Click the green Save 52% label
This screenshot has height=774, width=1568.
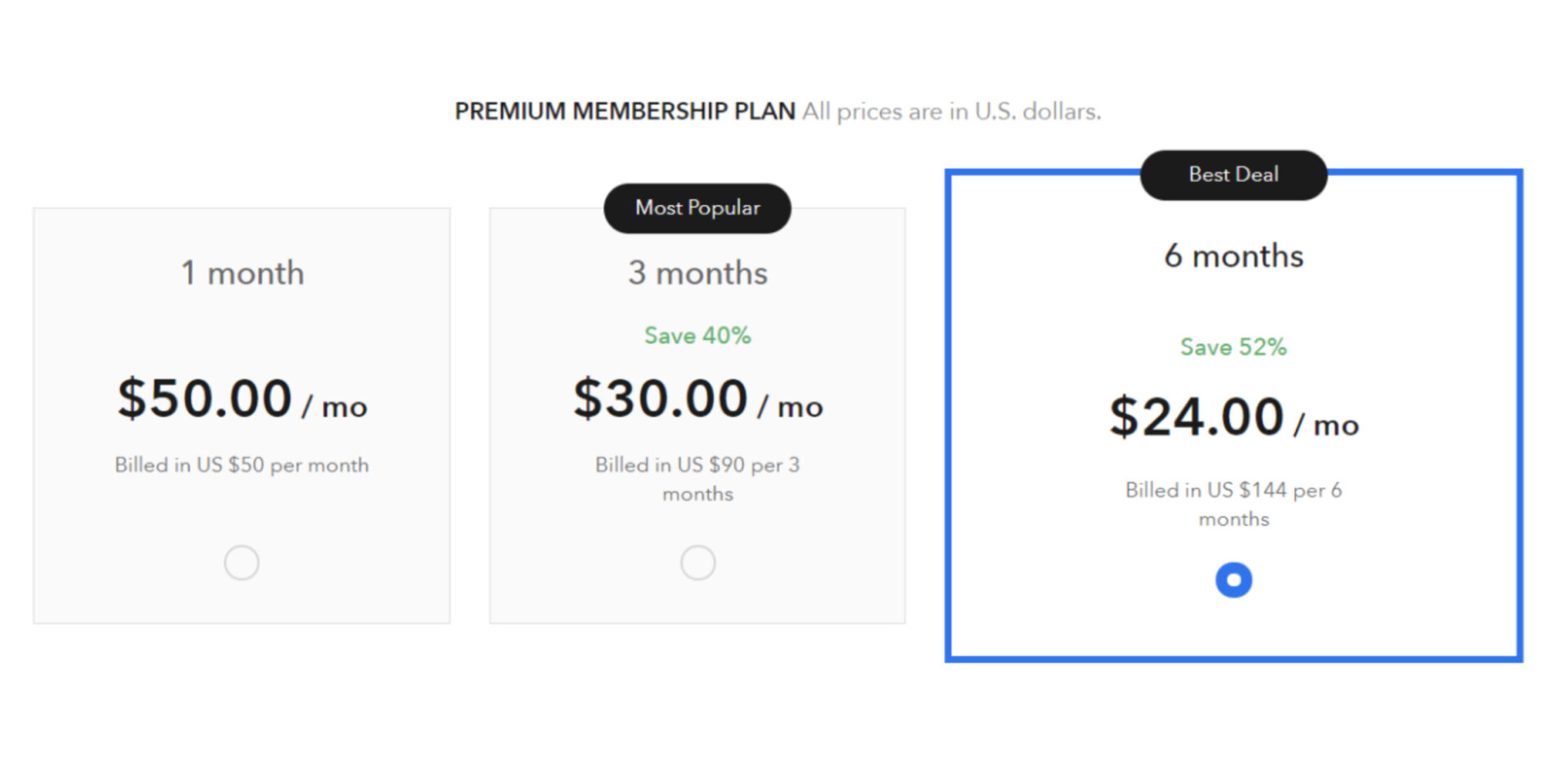pyautogui.click(x=1233, y=347)
